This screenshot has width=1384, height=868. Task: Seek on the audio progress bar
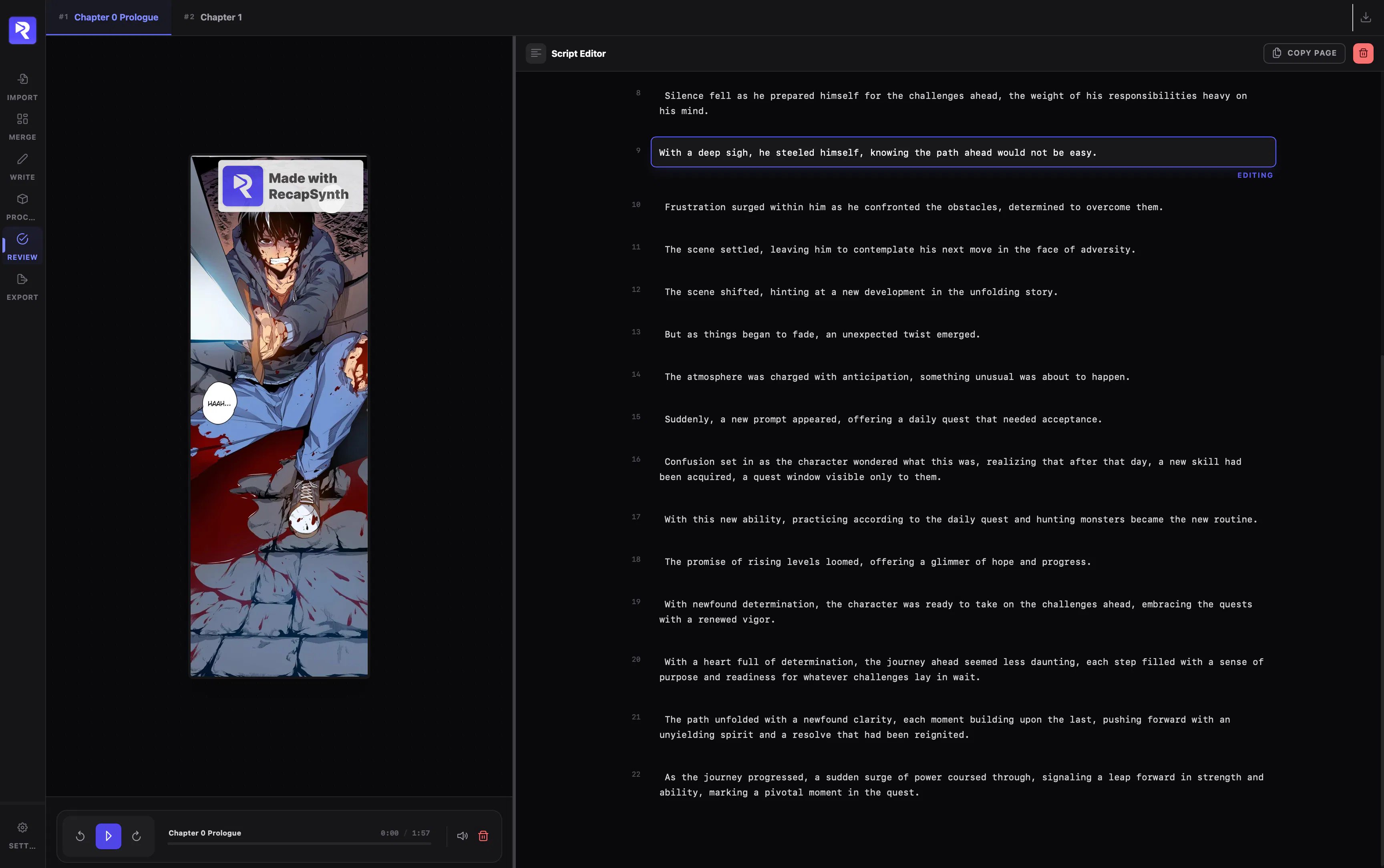coord(299,844)
